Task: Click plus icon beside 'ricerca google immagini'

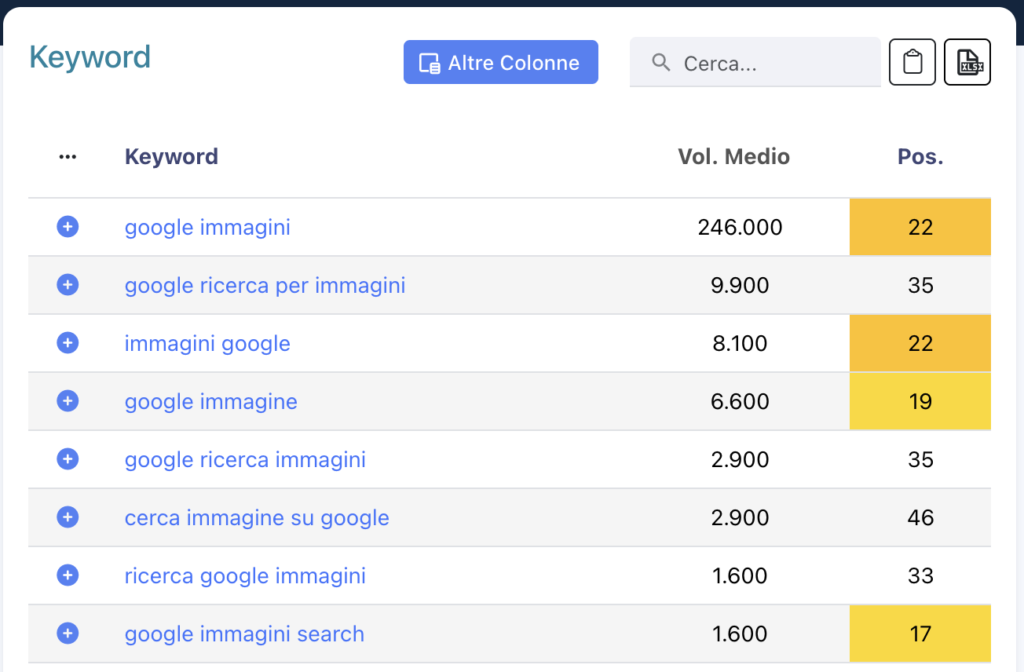Action: coord(67,575)
